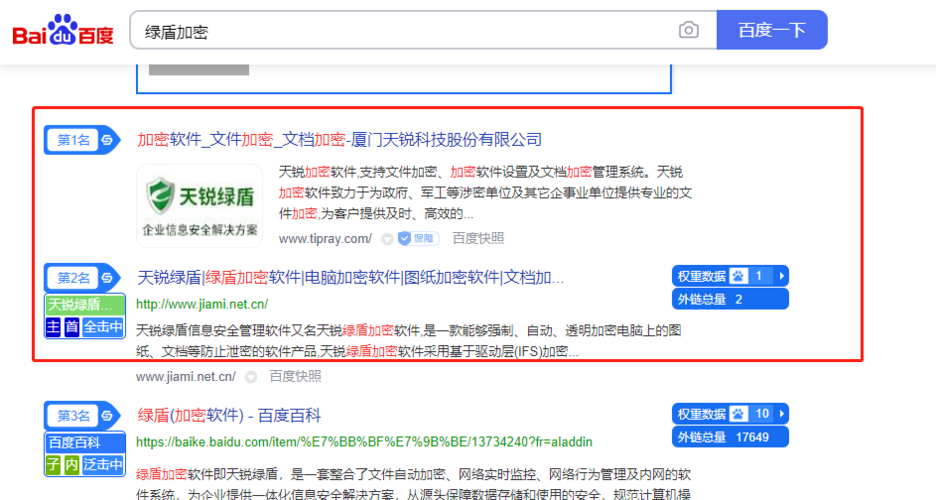The height and width of the screenshot is (500, 936).
Task: Click the baike.baidu.com green URL
Action: click(x=364, y=442)
